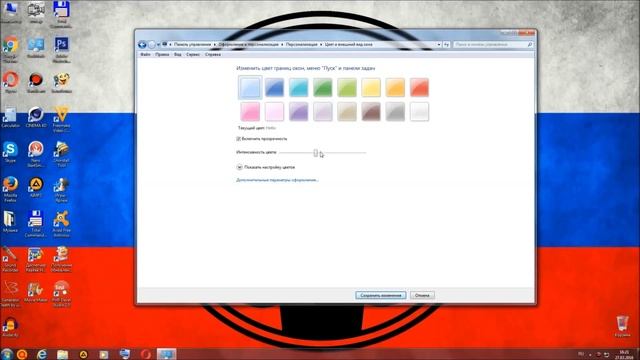Toggle the Включить прозрачность checkbox
The image size is (640, 360).
tap(239, 139)
